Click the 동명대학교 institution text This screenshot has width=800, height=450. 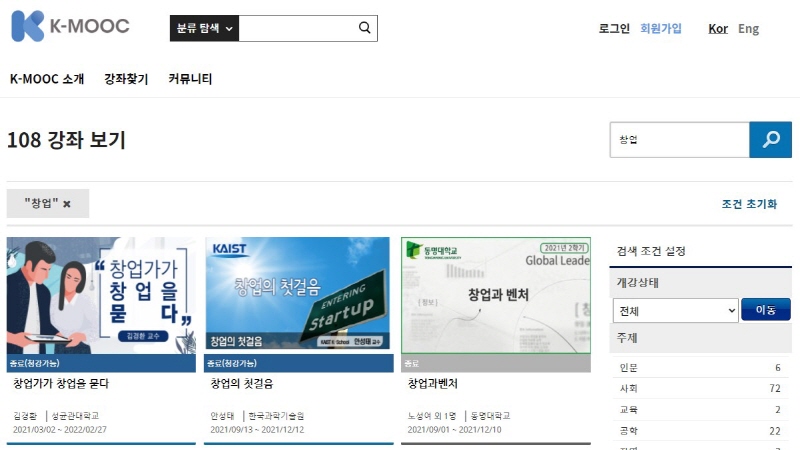pyautogui.click(x=490, y=416)
